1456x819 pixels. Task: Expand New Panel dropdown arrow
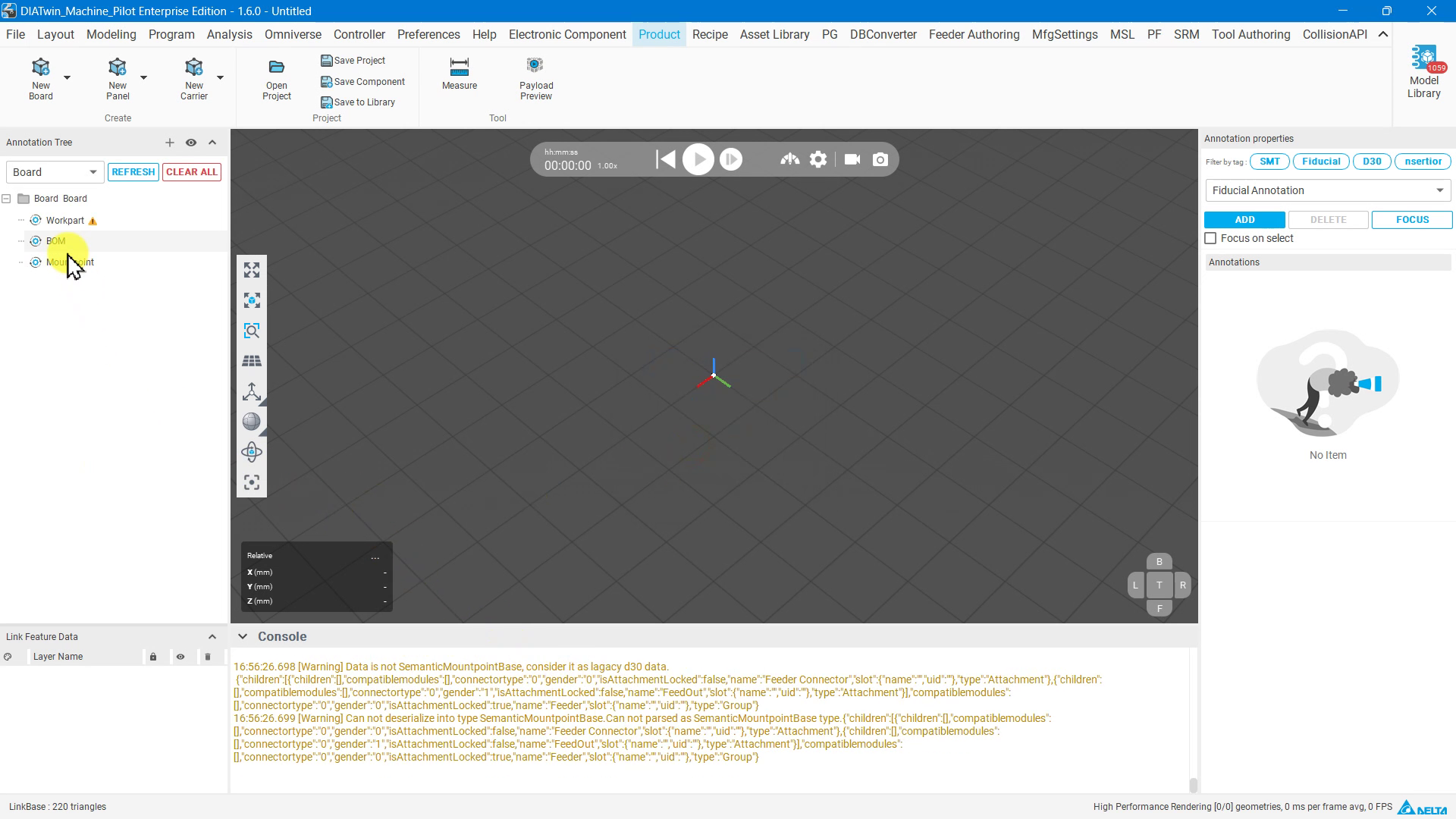click(143, 78)
